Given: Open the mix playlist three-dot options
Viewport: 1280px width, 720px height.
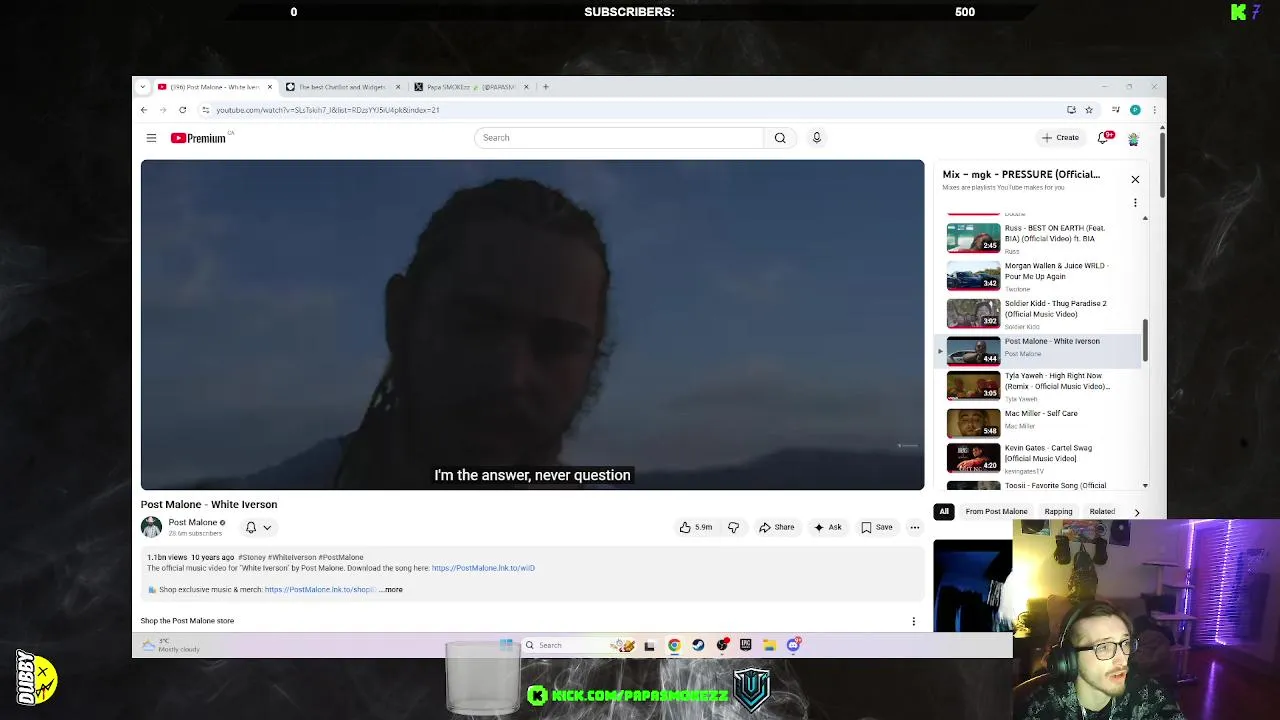Looking at the screenshot, I should pos(1135,203).
